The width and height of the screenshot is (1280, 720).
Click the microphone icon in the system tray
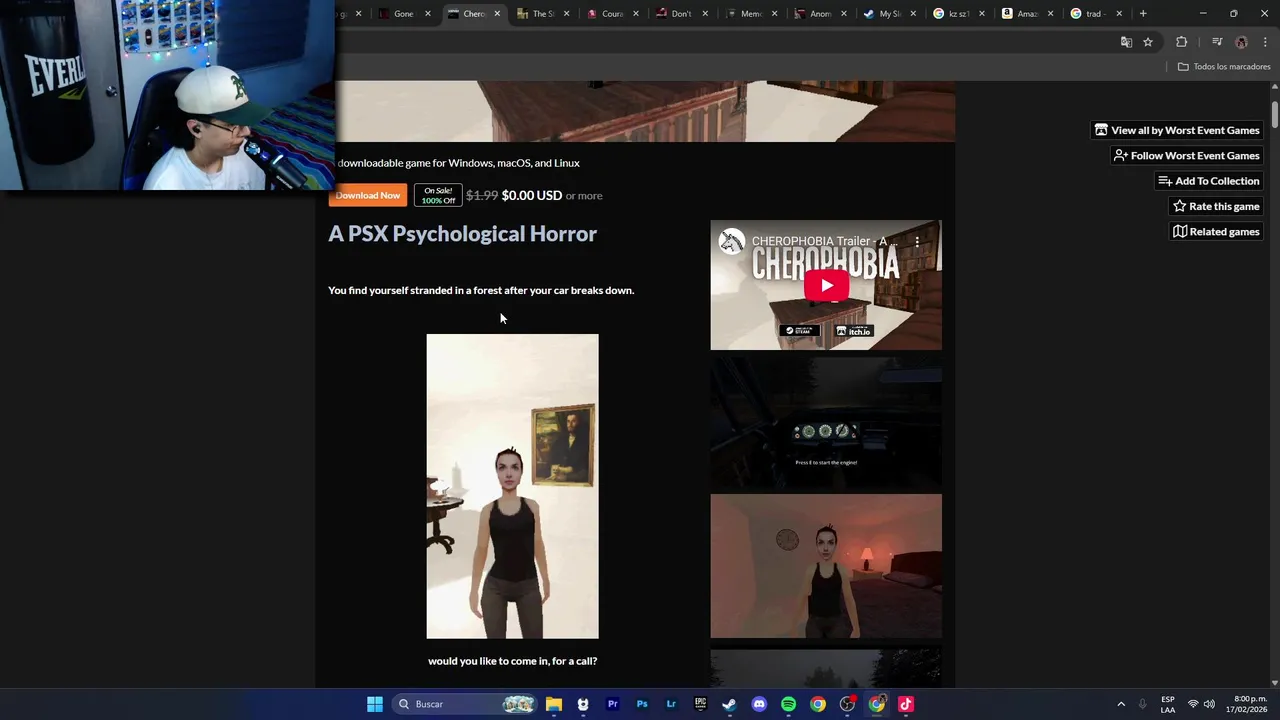tap(1143, 704)
